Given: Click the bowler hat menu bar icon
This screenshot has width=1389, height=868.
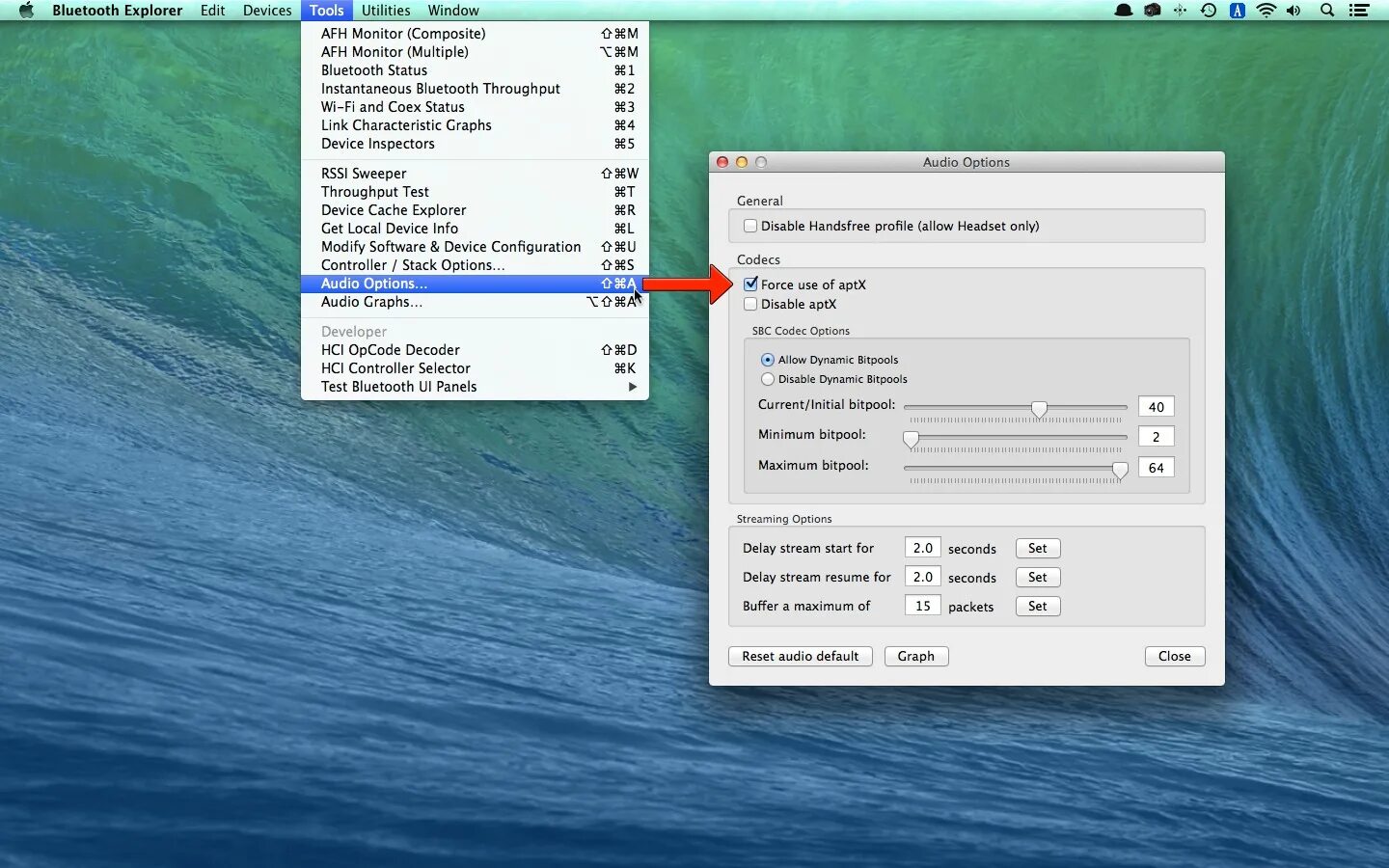Looking at the screenshot, I should 1124,11.
